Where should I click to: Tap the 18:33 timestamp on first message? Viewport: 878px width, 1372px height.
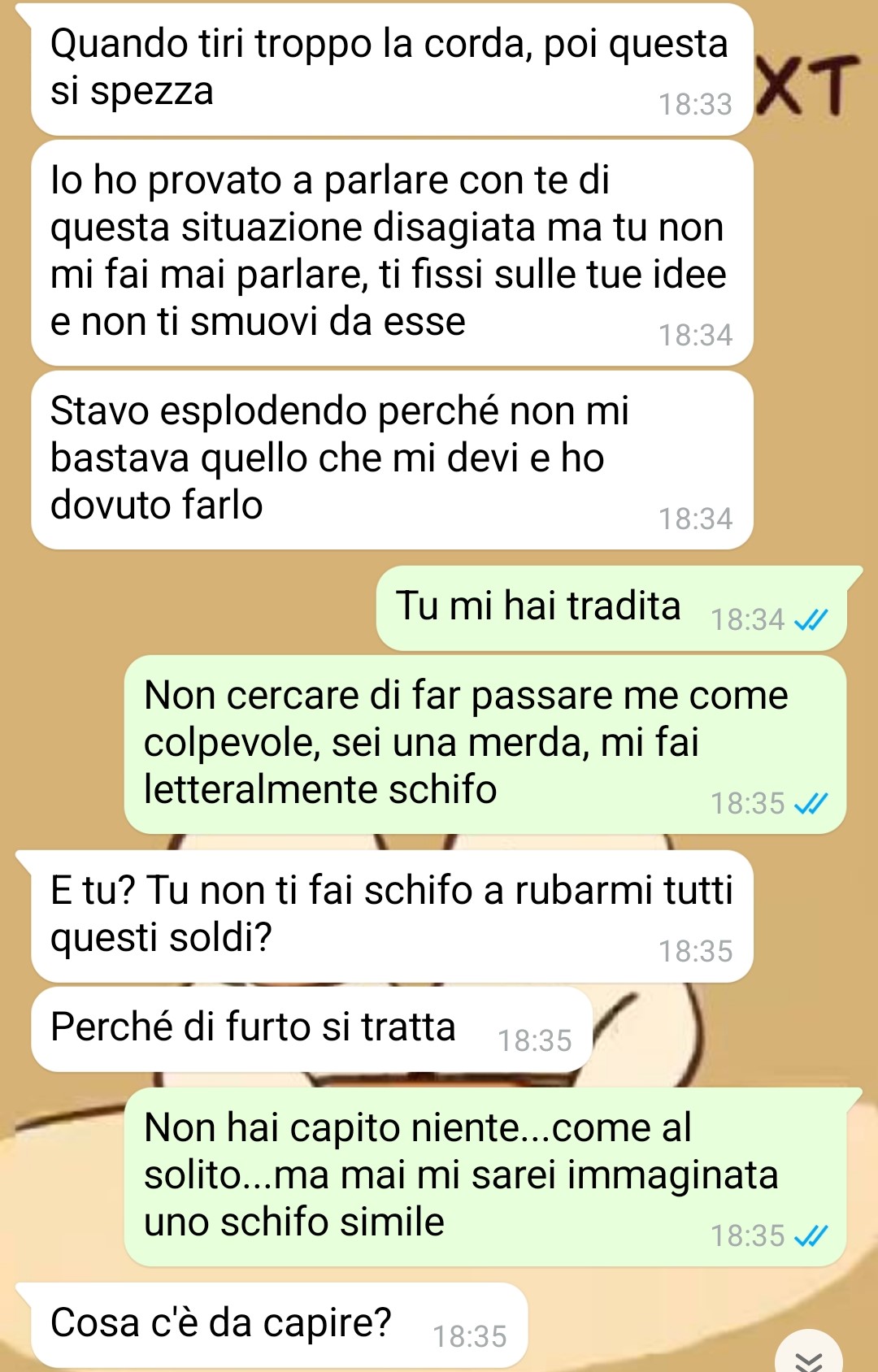coord(695,105)
